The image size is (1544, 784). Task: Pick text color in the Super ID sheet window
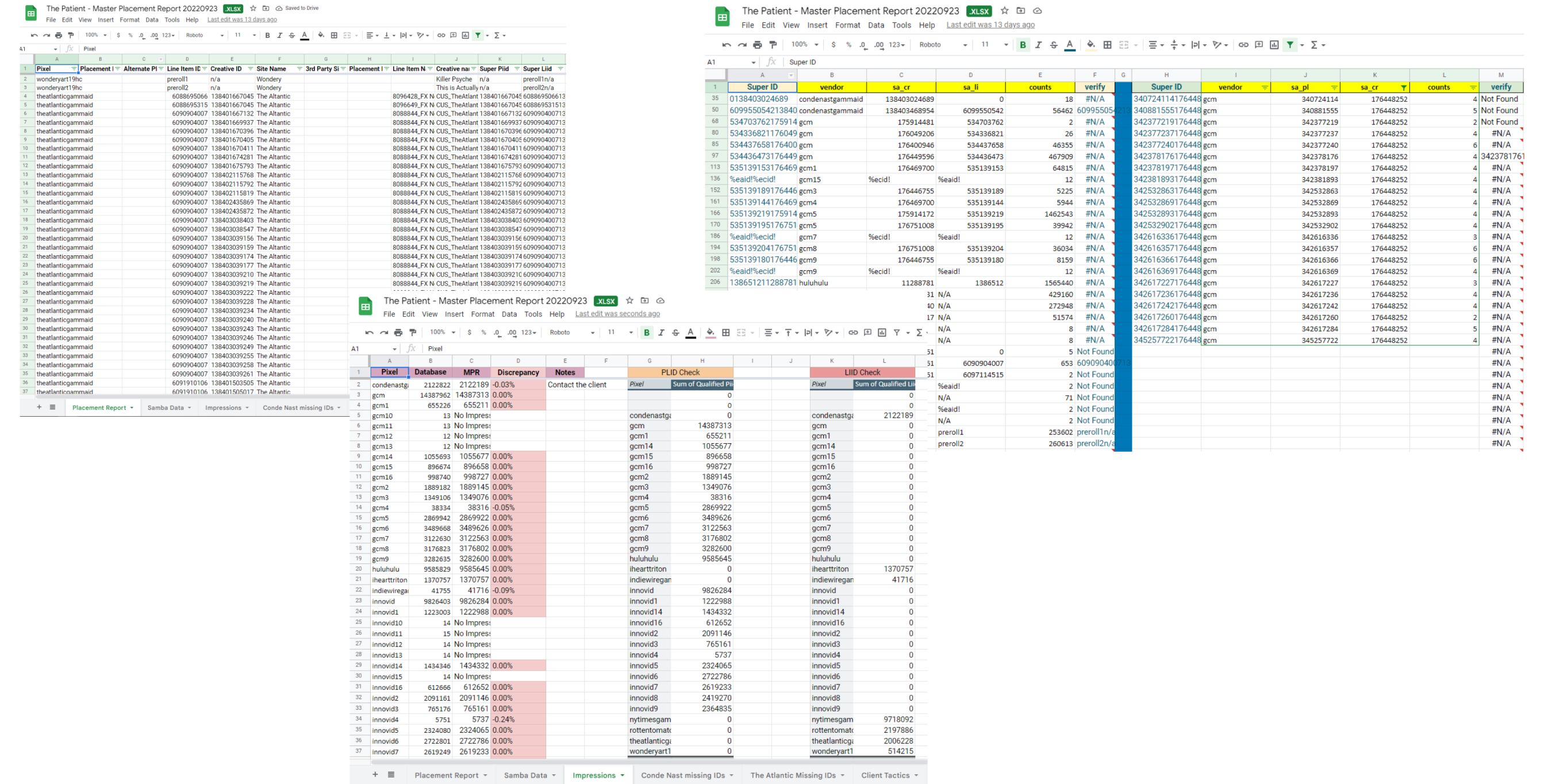(x=1069, y=45)
